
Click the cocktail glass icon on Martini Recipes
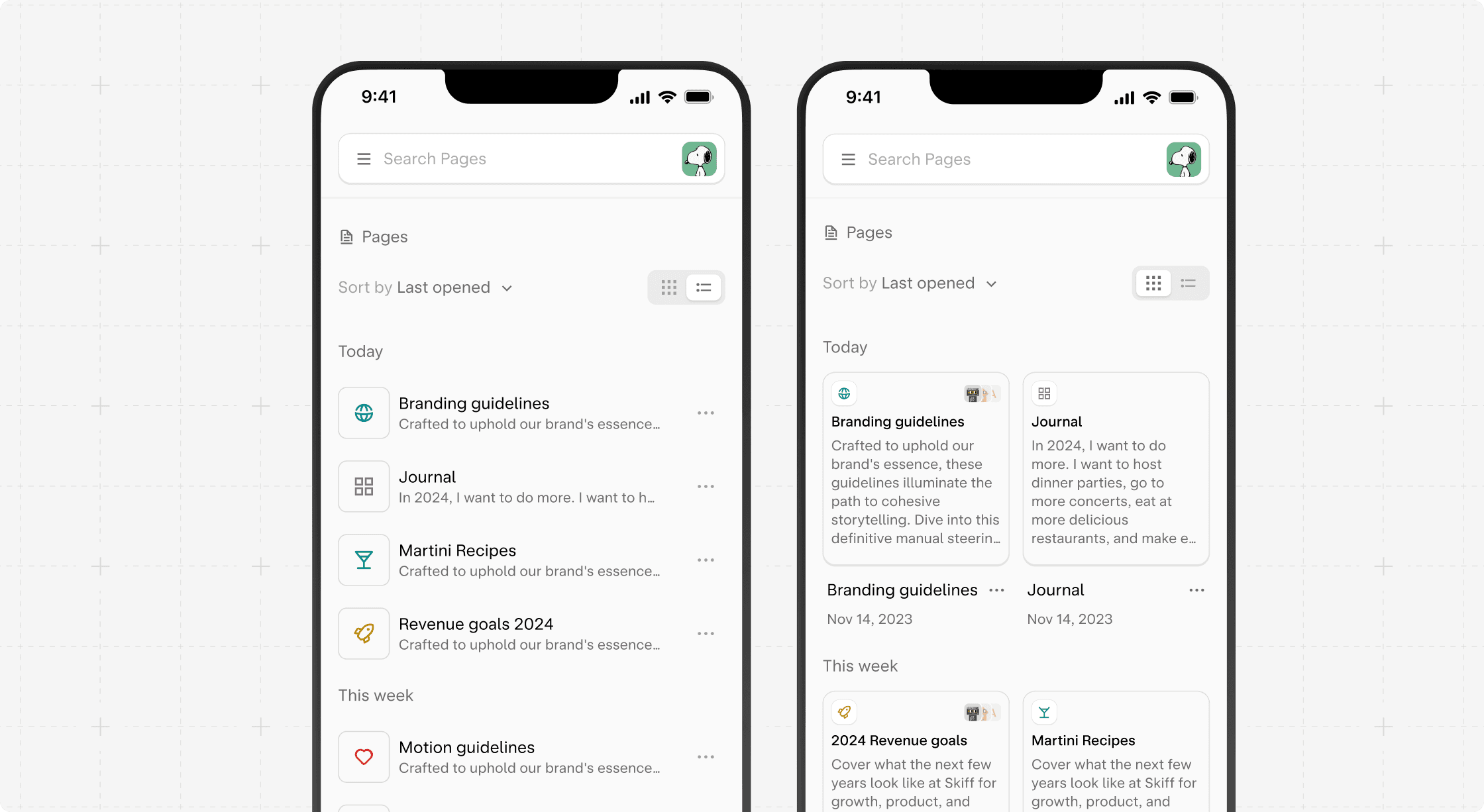[363, 559]
